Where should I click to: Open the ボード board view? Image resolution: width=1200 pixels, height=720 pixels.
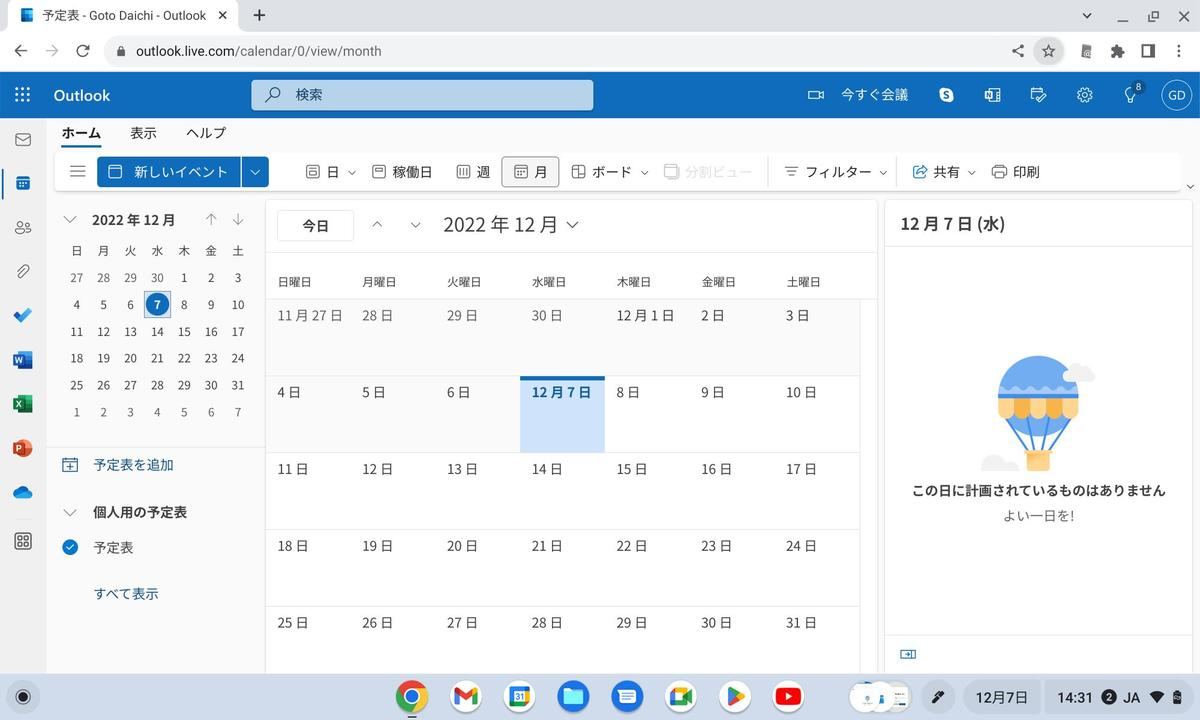tap(601, 172)
